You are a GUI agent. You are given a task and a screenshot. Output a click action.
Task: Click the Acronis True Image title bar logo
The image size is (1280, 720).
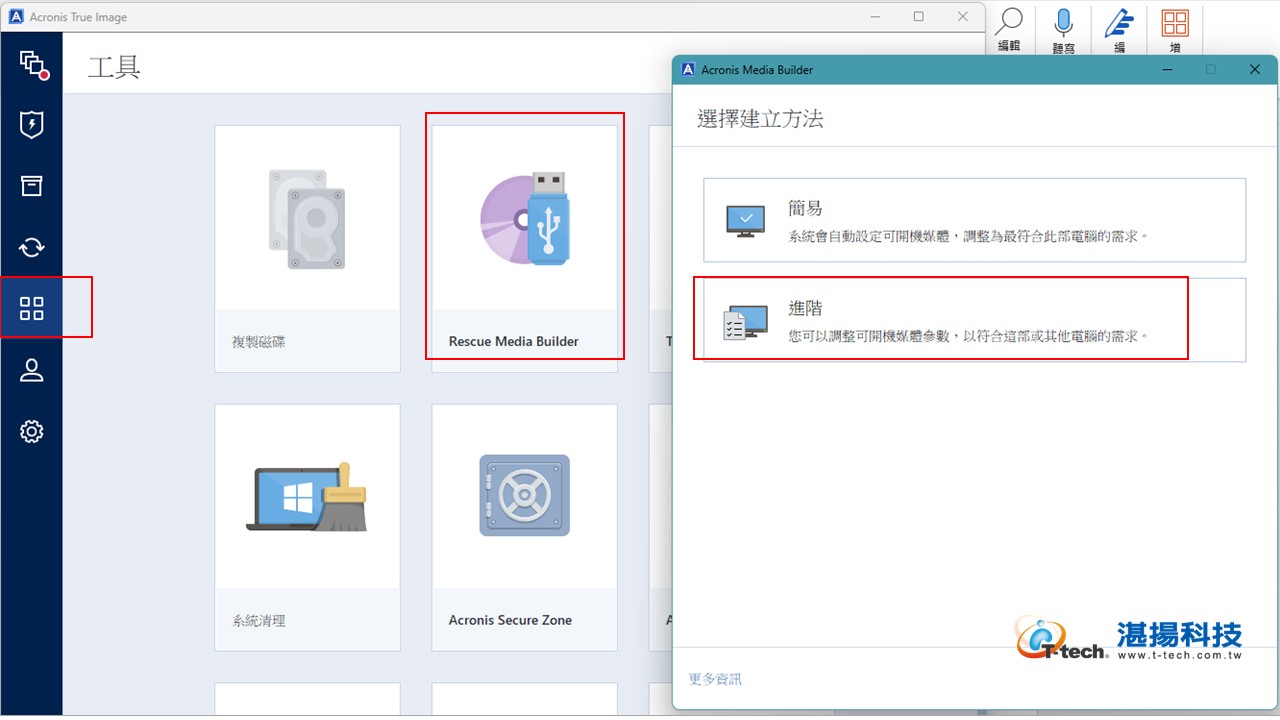[x=16, y=17]
